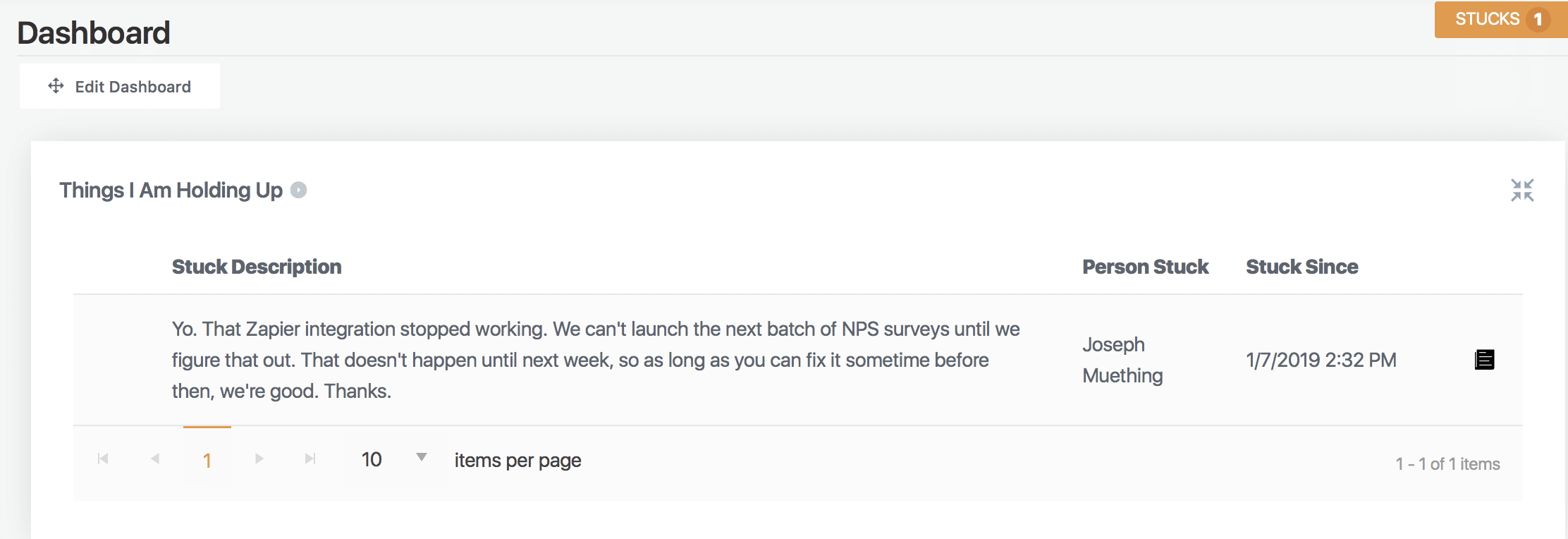
Task: Sort by the Person Stuck column header
Action: click(1145, 267)
